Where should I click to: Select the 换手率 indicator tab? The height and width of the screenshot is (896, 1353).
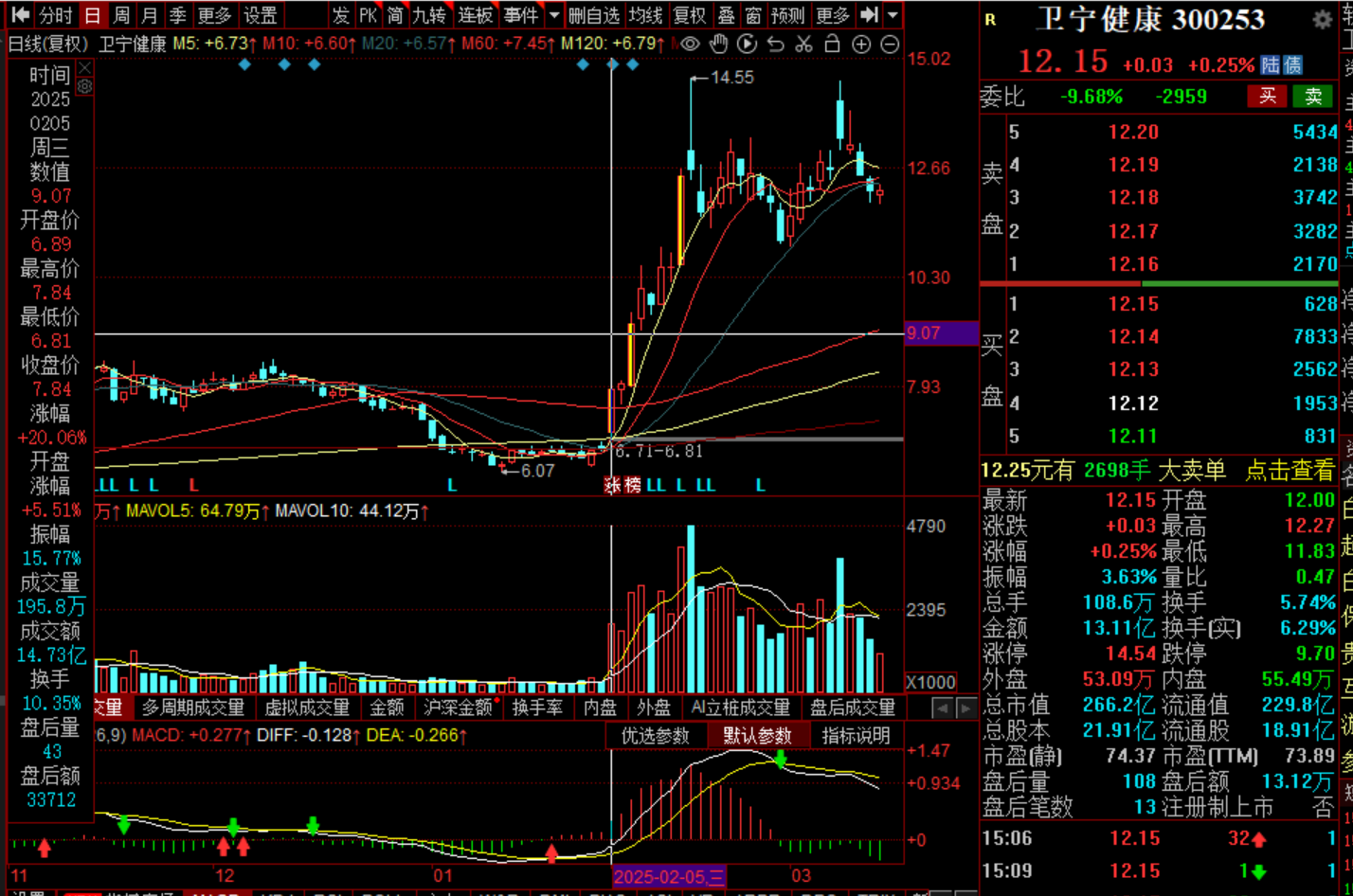click(x=537, y=708)
